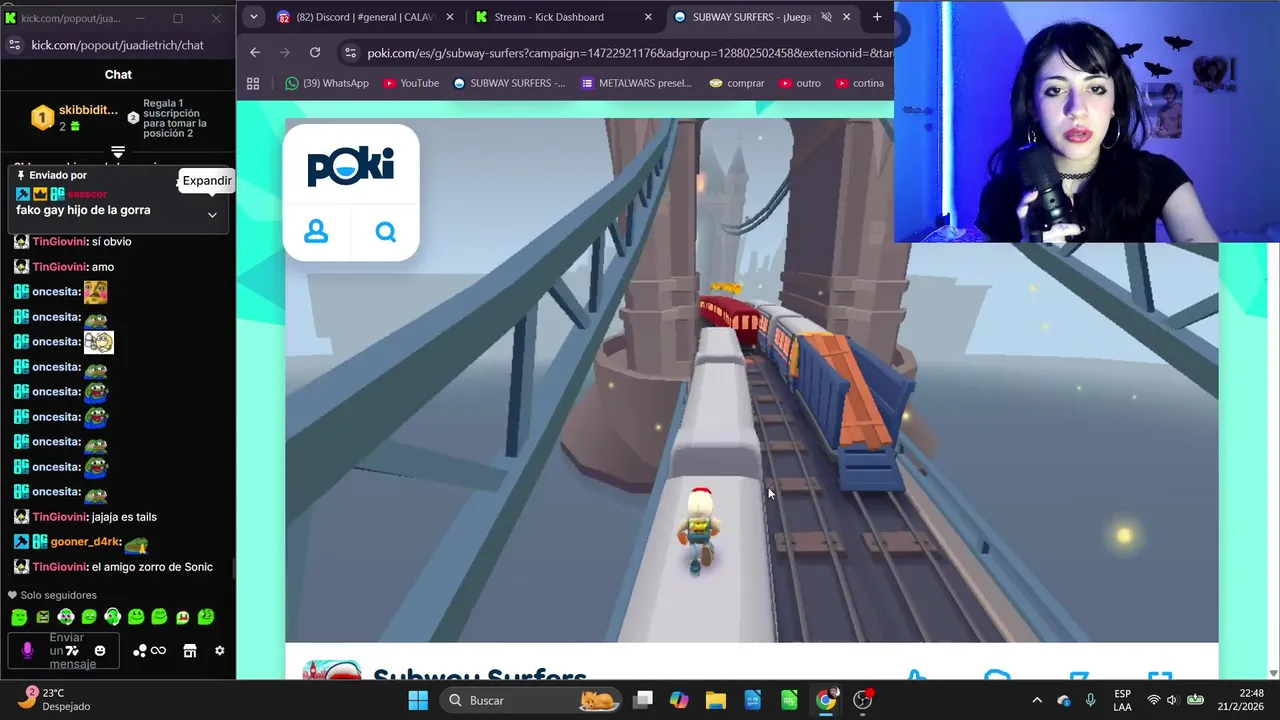This screenshot has height=720, width=1280.
Task: Insert the last green emote in row
Action: point(206,617)
